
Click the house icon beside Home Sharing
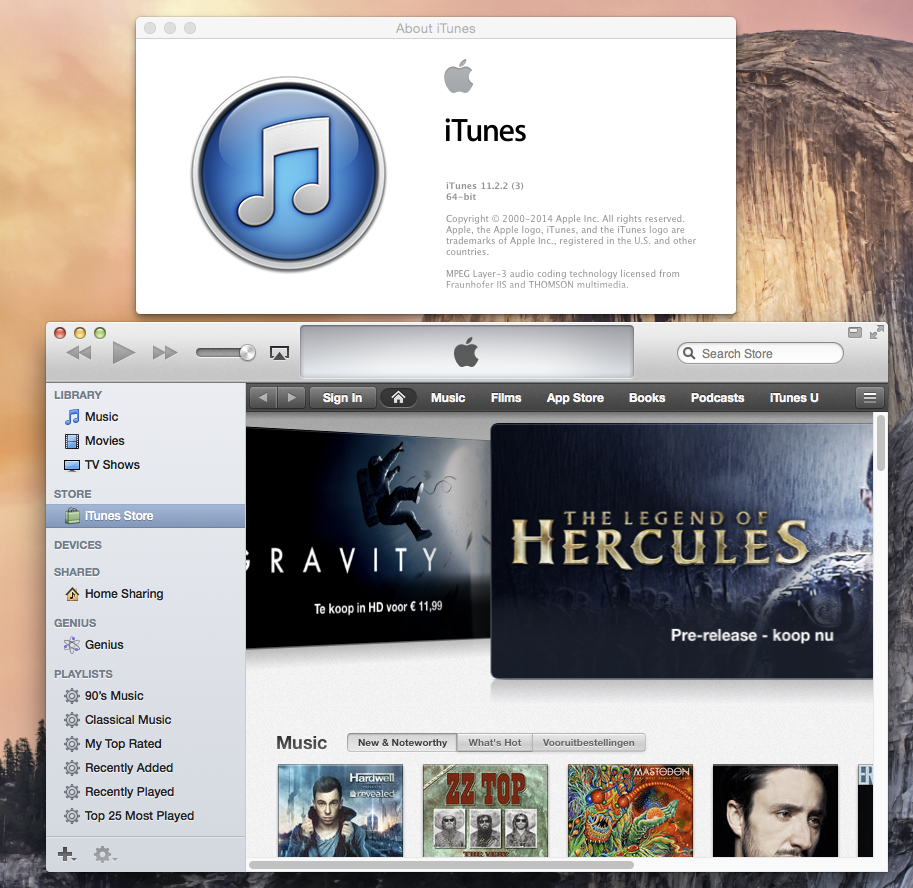pyautogui.click(x=72, y=594)
